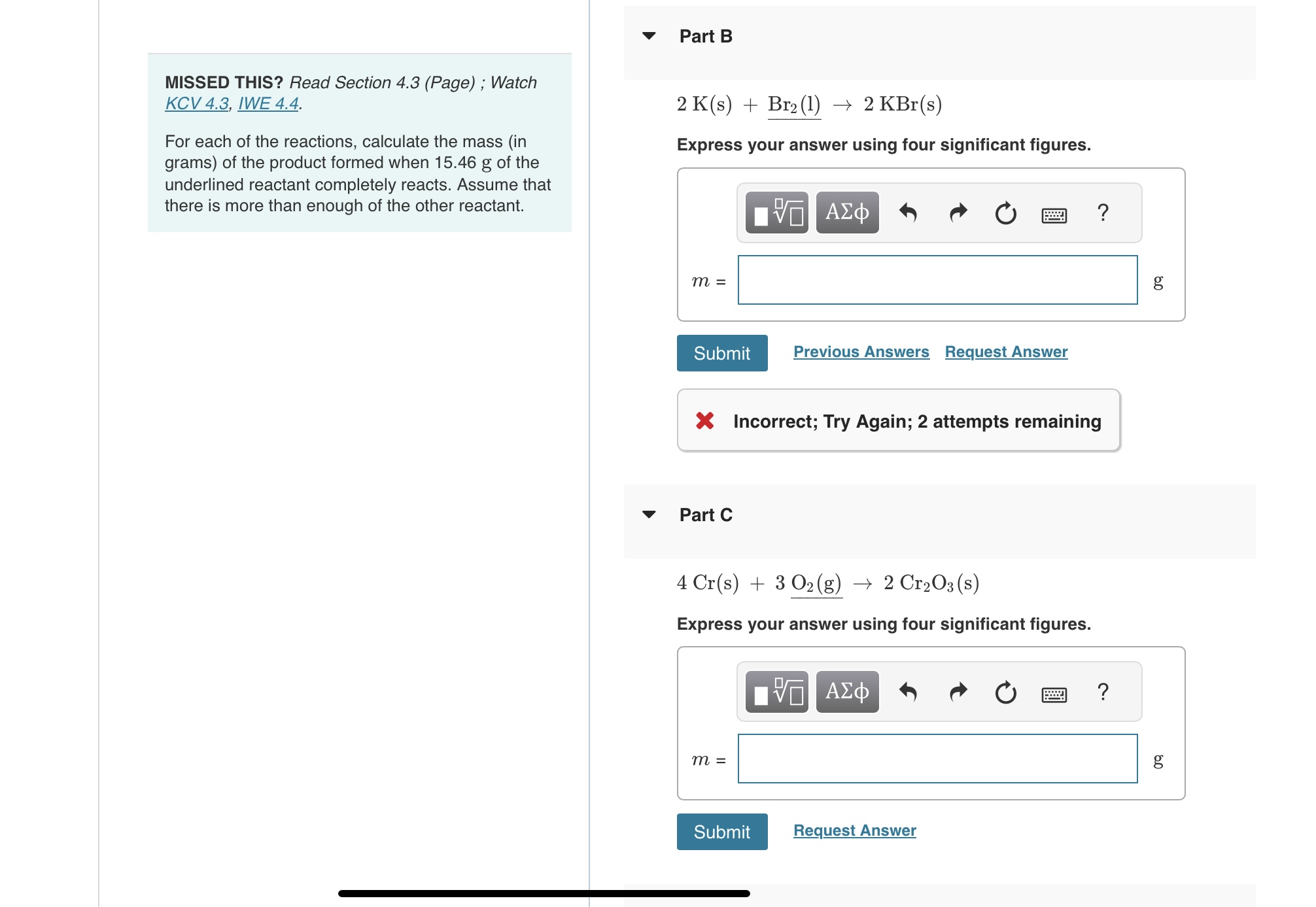Open help question mark in Part B

tap(1103, 213)
